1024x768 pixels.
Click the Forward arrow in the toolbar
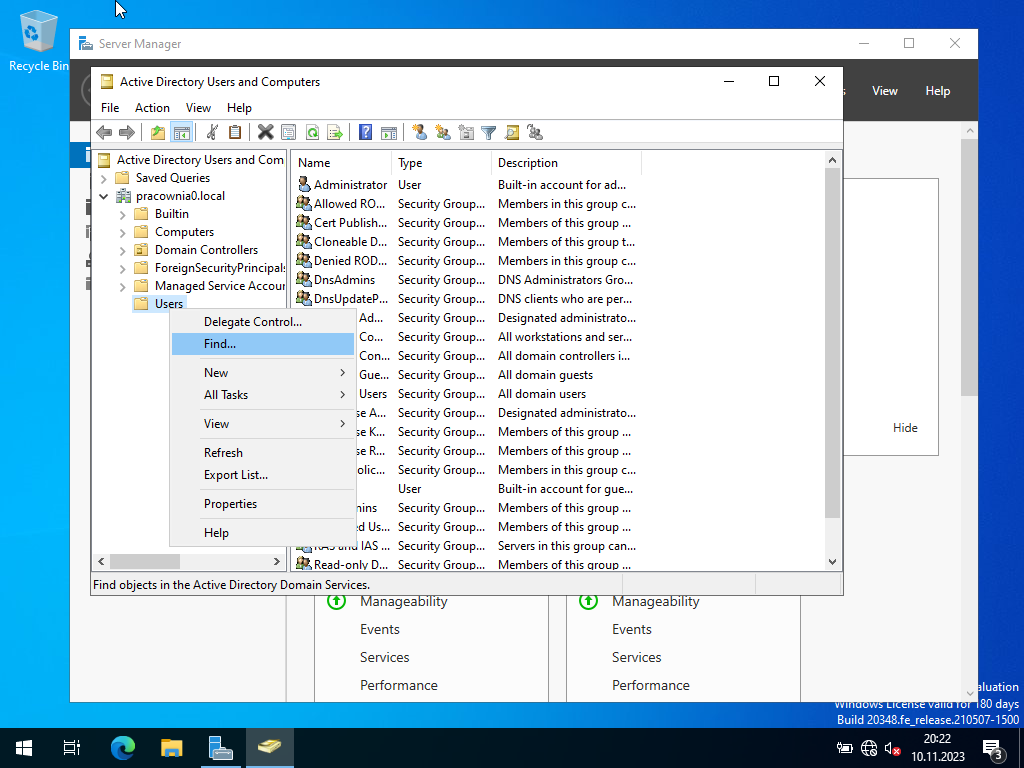pyautogui.click(x=127, y=133)
